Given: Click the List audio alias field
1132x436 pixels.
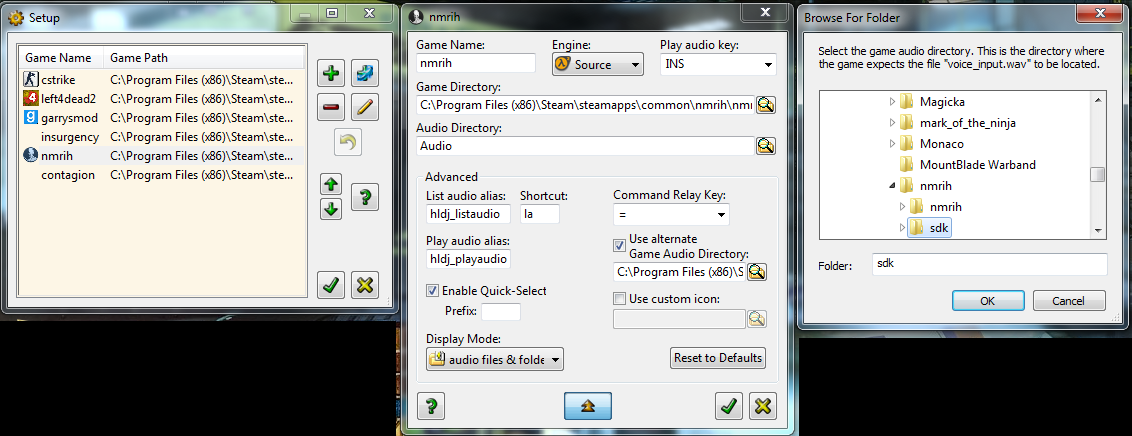Looking at the screenshot, I should 469,214.
